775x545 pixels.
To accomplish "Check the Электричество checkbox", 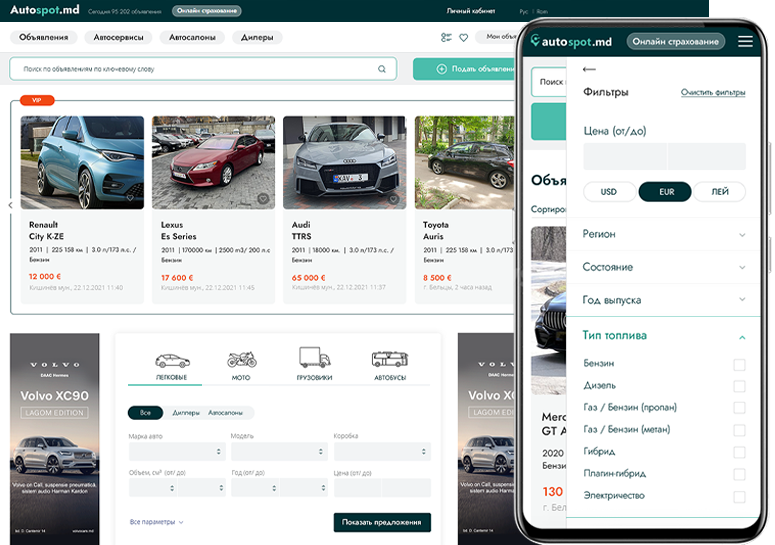I will click(739, 497).
